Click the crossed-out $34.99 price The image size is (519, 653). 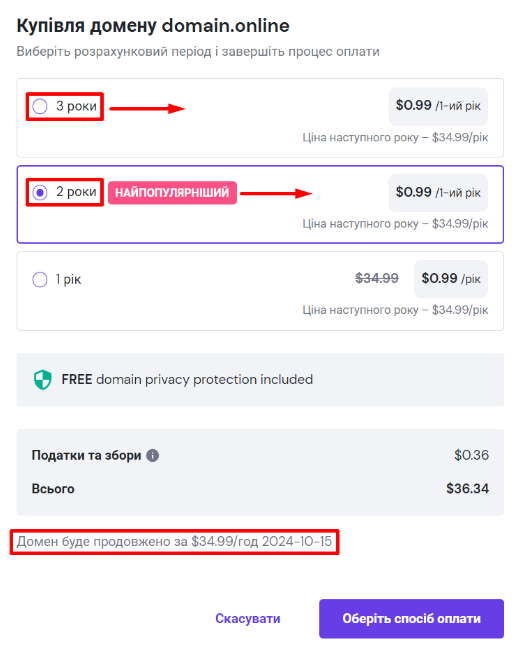tap(377, 278)
